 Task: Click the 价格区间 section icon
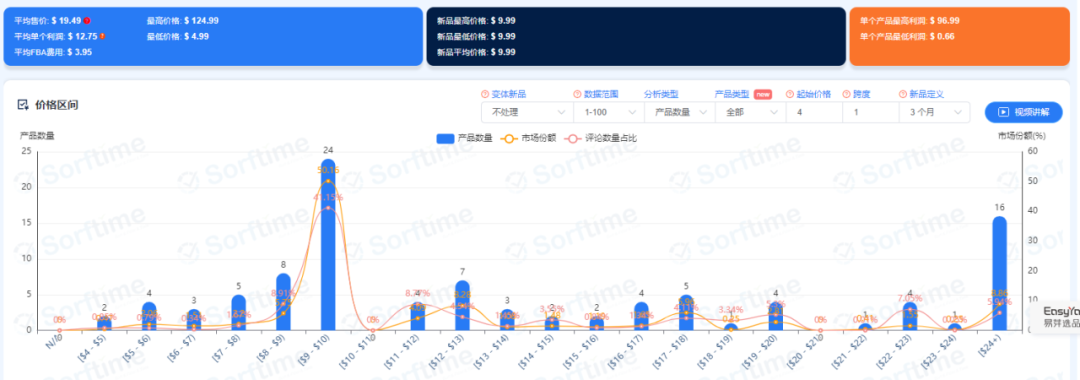(23, 105)
